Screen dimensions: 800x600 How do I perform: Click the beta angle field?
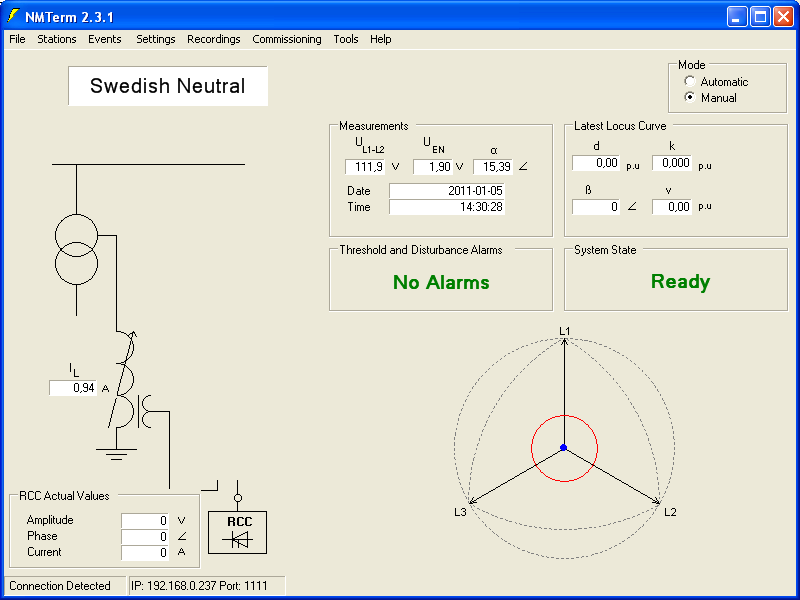595,207
